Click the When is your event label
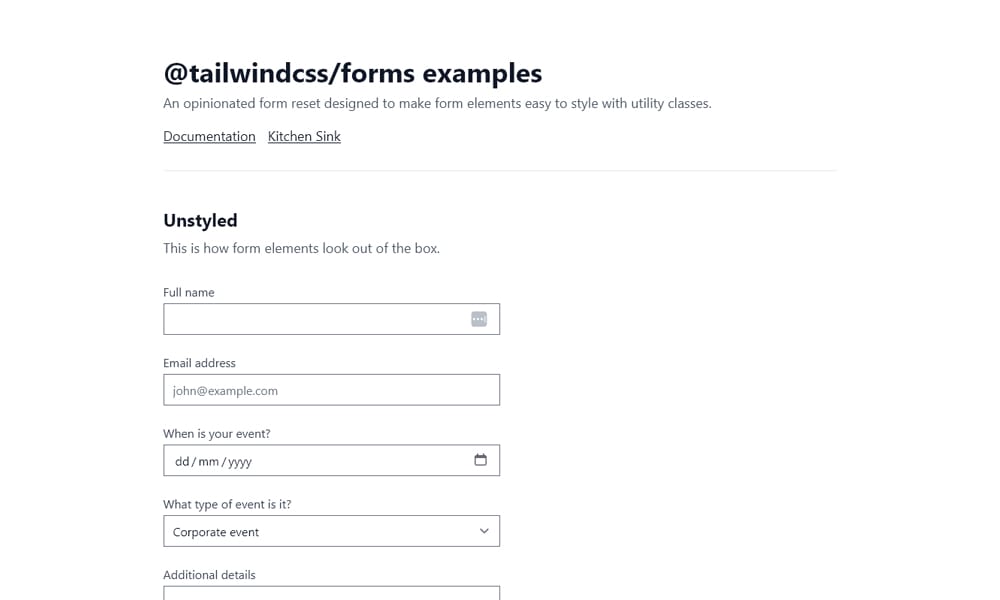The width and height of the screenshot is (1000, 600). point(216,433)
